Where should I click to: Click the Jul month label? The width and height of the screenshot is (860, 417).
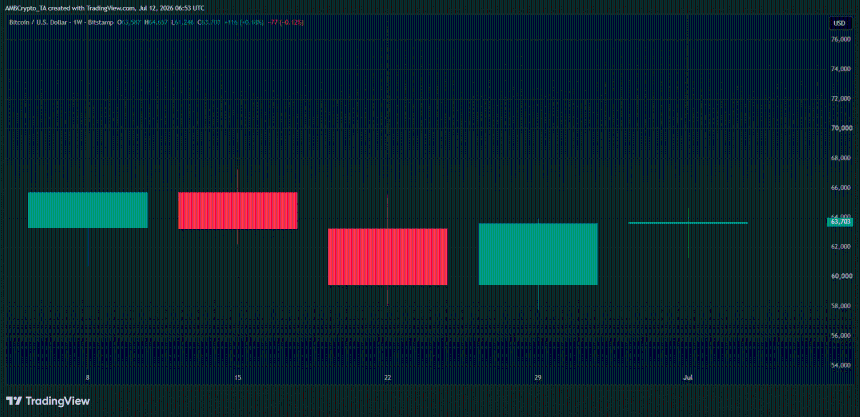point(688,377)
